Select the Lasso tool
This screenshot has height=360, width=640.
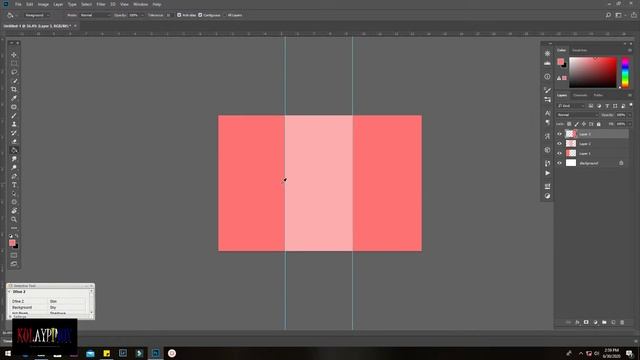pos(14,72)
